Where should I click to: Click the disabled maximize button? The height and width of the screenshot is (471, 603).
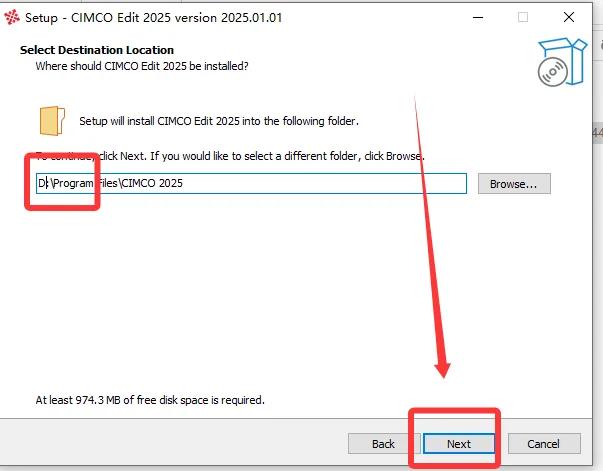523,17
